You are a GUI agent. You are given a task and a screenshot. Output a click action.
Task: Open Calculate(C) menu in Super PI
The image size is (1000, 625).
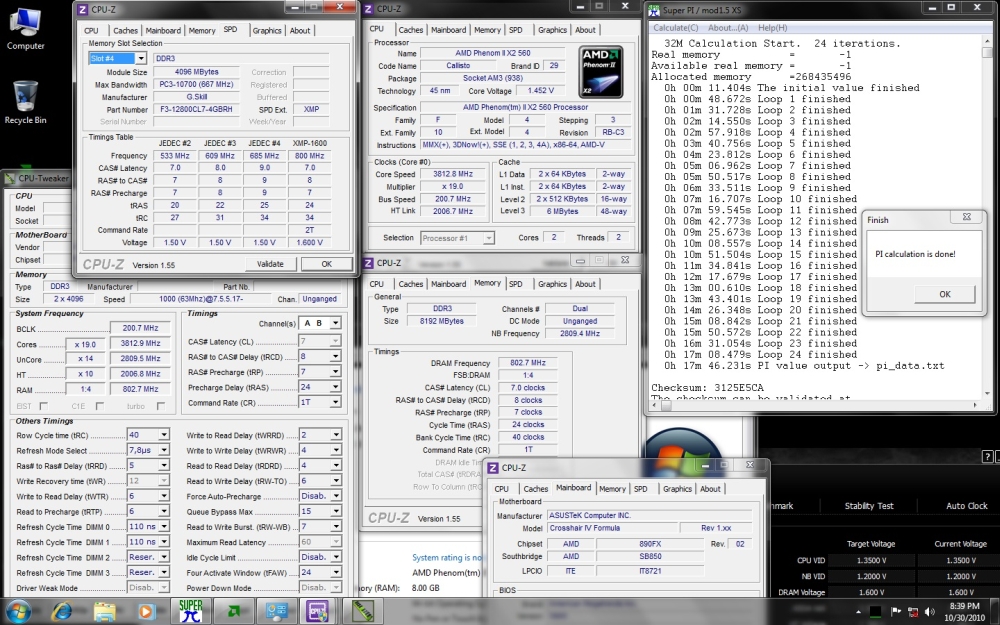point(675,28)
